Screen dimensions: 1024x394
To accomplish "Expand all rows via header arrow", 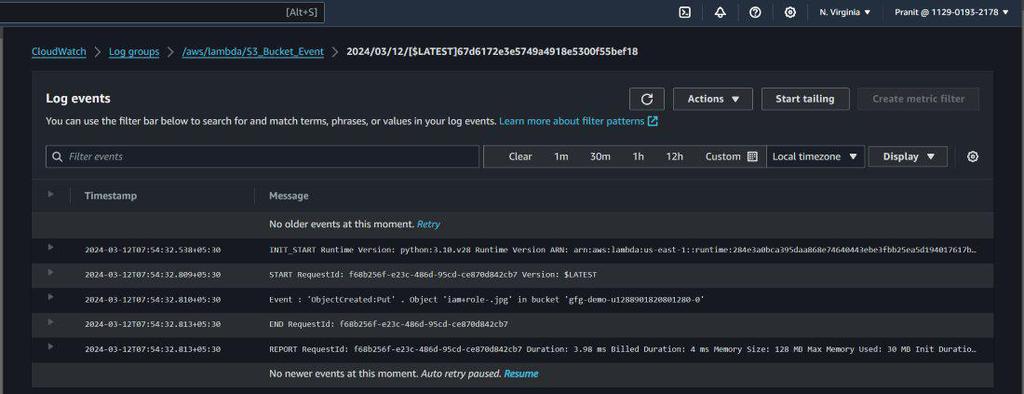I will point(51,194).
